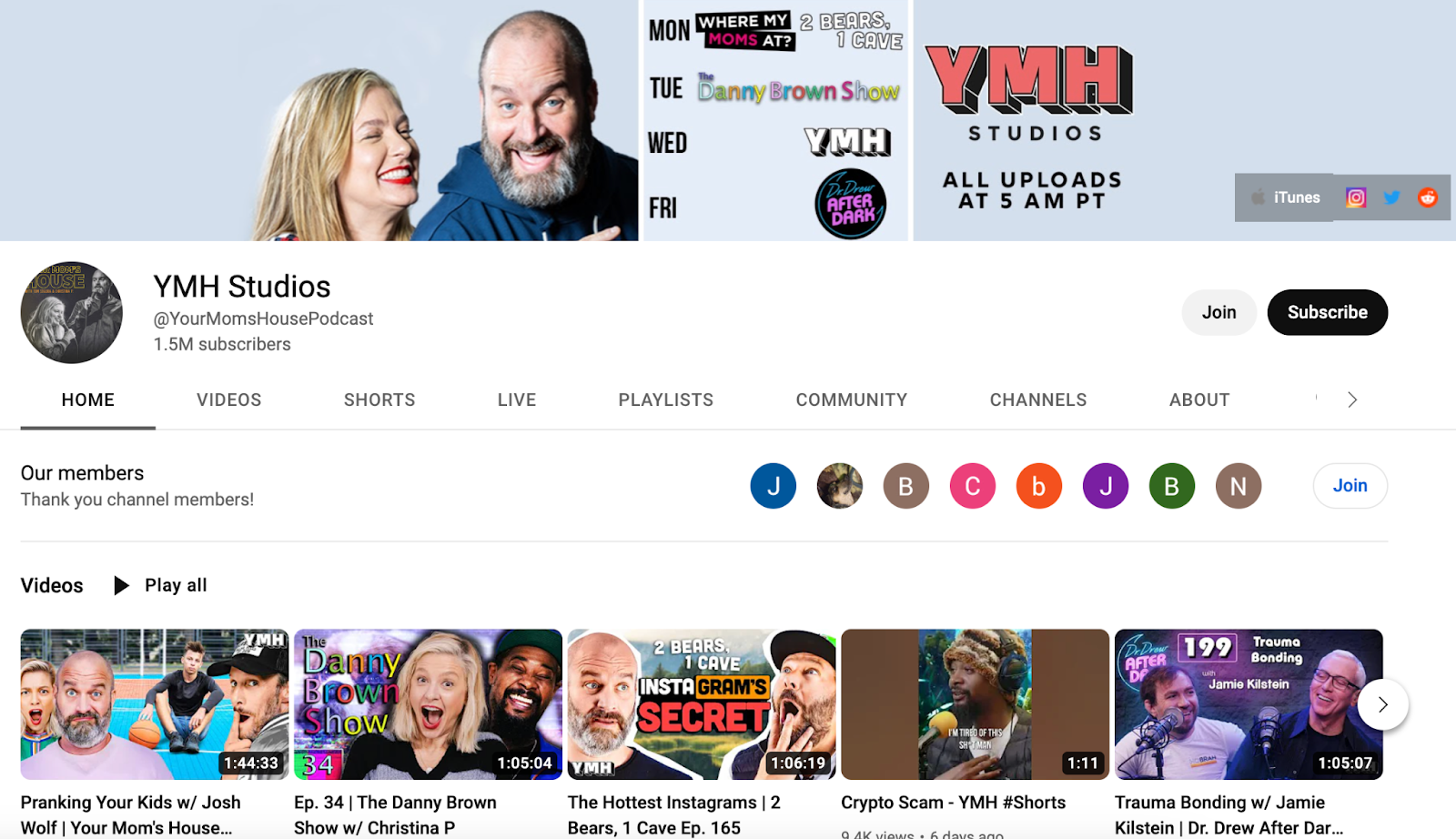Click the Join button beside Subscribe
The image size is (1456, 839).
[x=1219, y=312]
